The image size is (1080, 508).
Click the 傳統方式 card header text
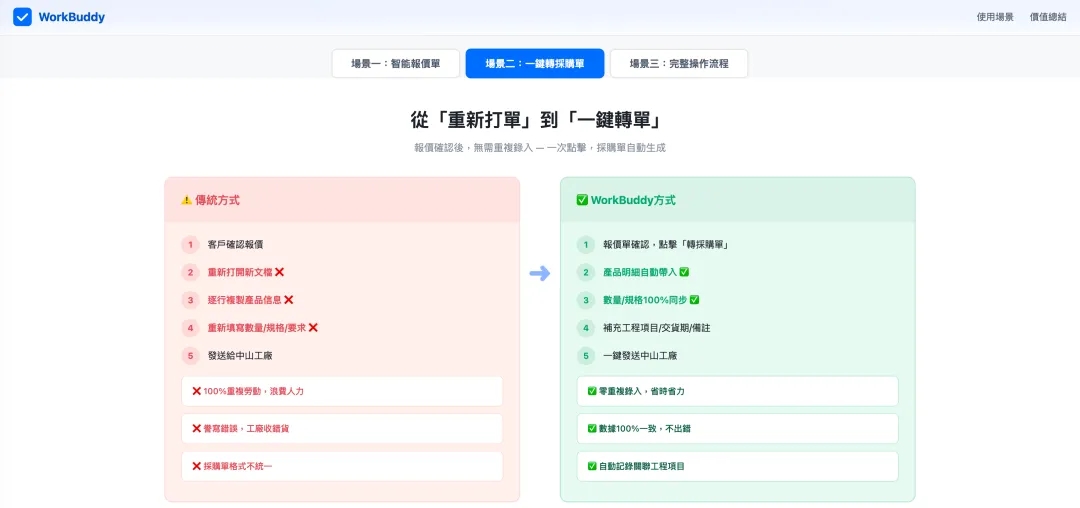pos(217,200)
